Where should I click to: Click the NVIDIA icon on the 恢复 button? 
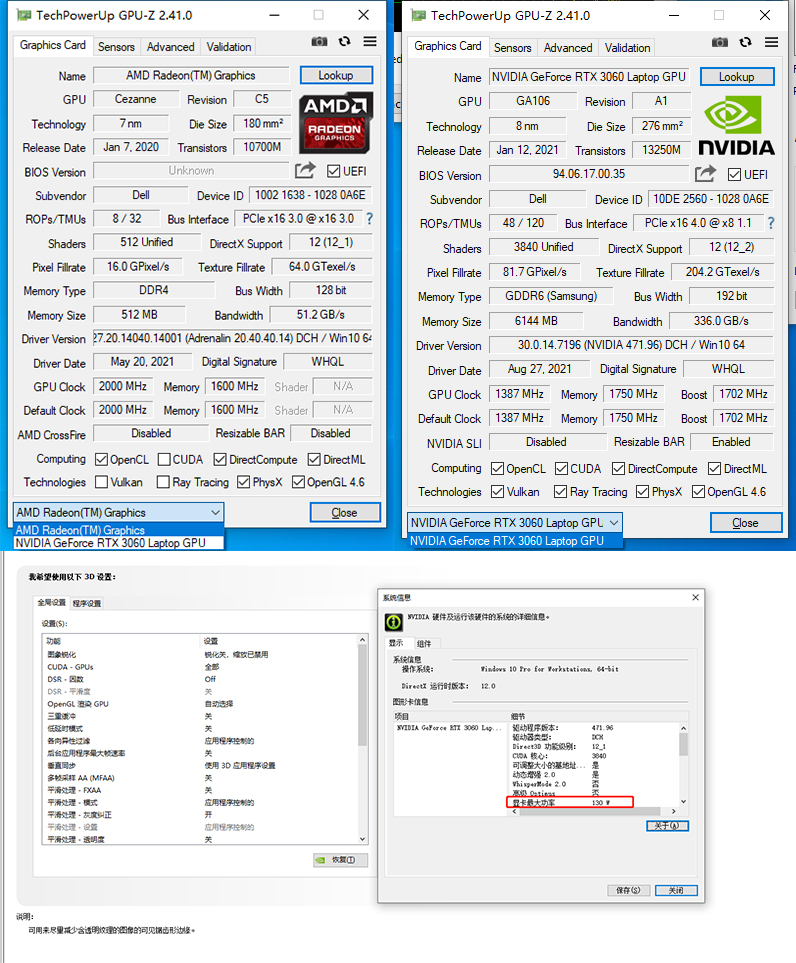320,860
